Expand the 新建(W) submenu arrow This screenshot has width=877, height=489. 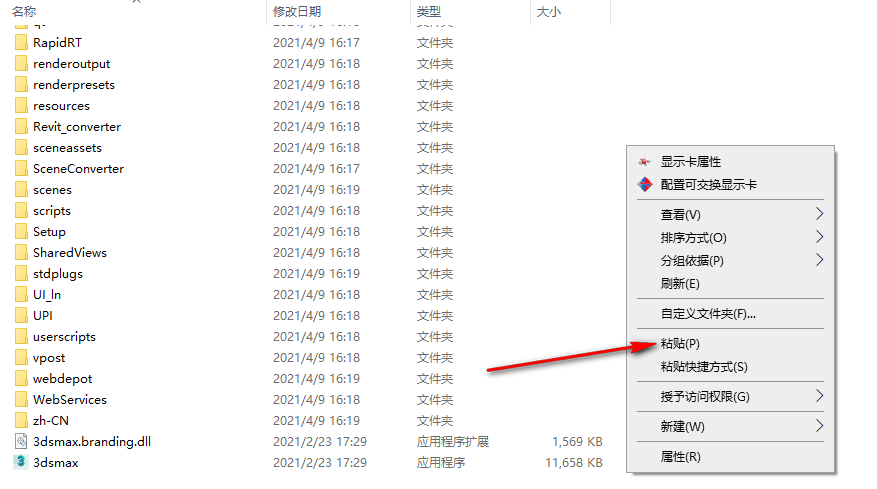[x=819, y=426]
